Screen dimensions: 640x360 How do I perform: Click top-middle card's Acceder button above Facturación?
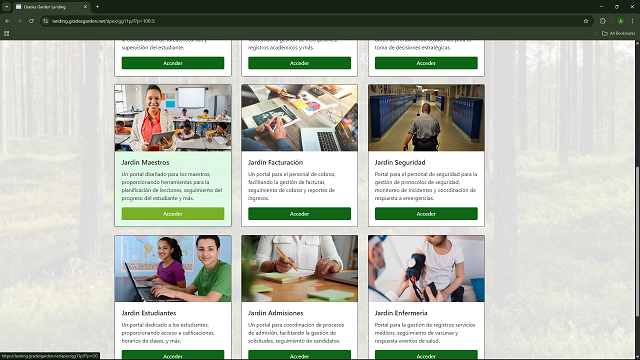(299, 63)
